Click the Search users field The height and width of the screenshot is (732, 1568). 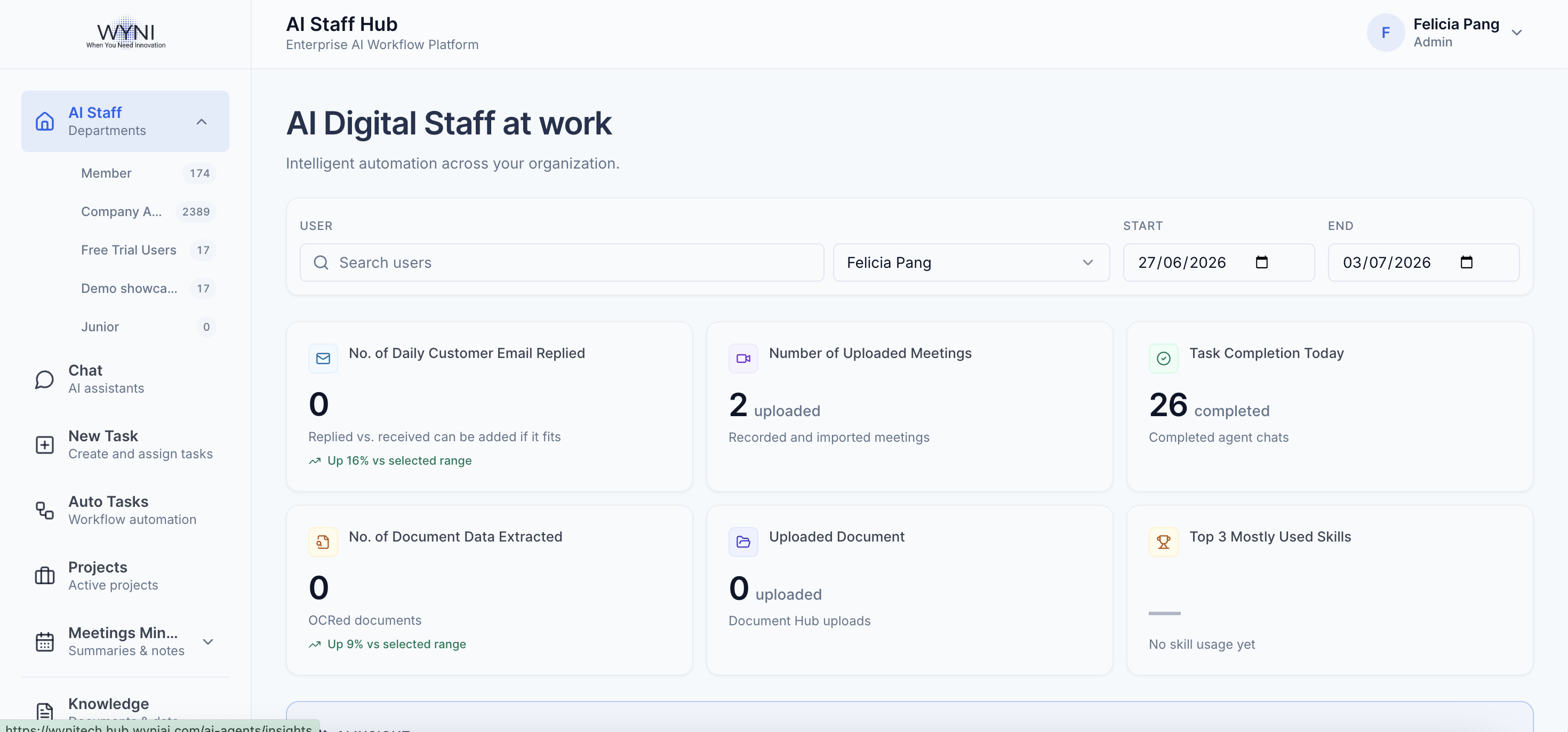tap(562, 262)
